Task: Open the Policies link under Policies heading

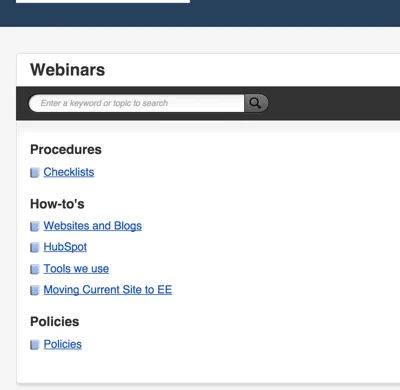Action: pyautogui.click(x=63, y=344)
